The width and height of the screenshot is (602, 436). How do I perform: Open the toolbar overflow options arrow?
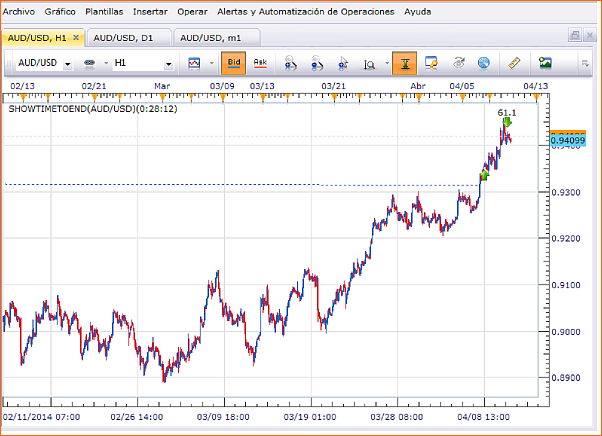pos(585,63)
